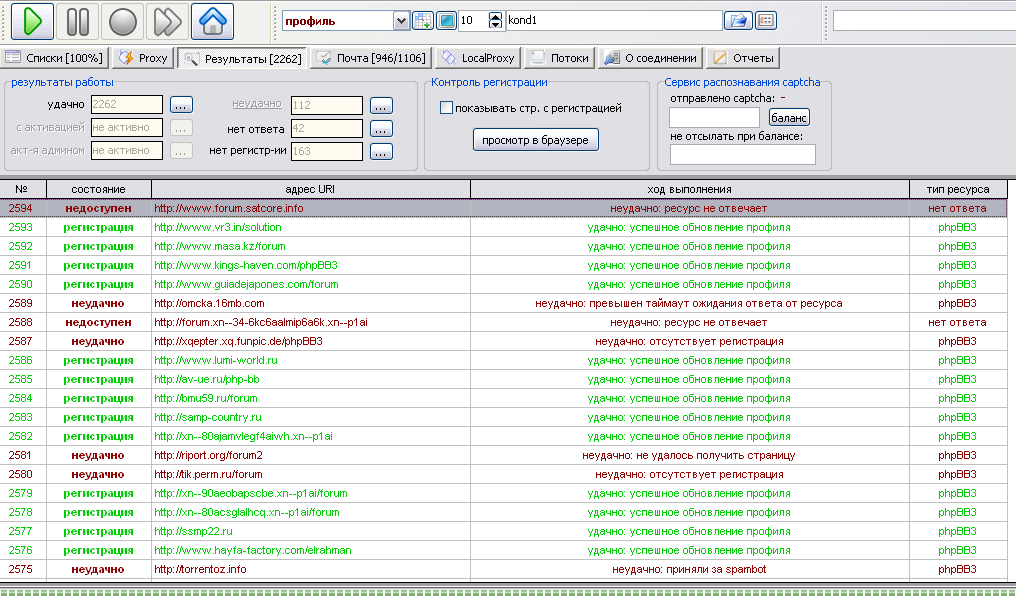This screenshot has width=1016, height=596.
Task: Click the 'тип ресурса' column header
Action: click(958, 189)
